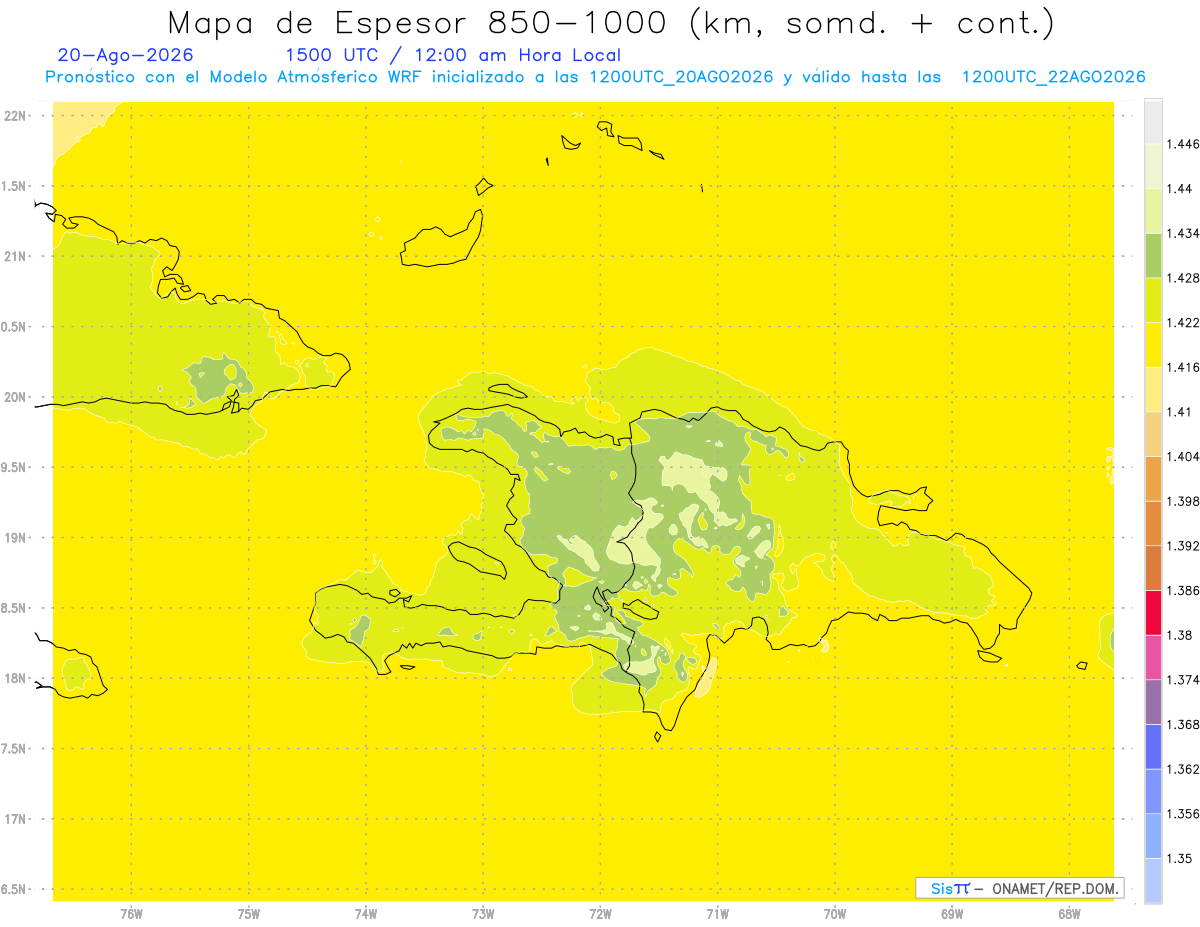The image size is (1200, 927).
Task: Click the latitude axis label '17N'
Action: click(15, 819)
